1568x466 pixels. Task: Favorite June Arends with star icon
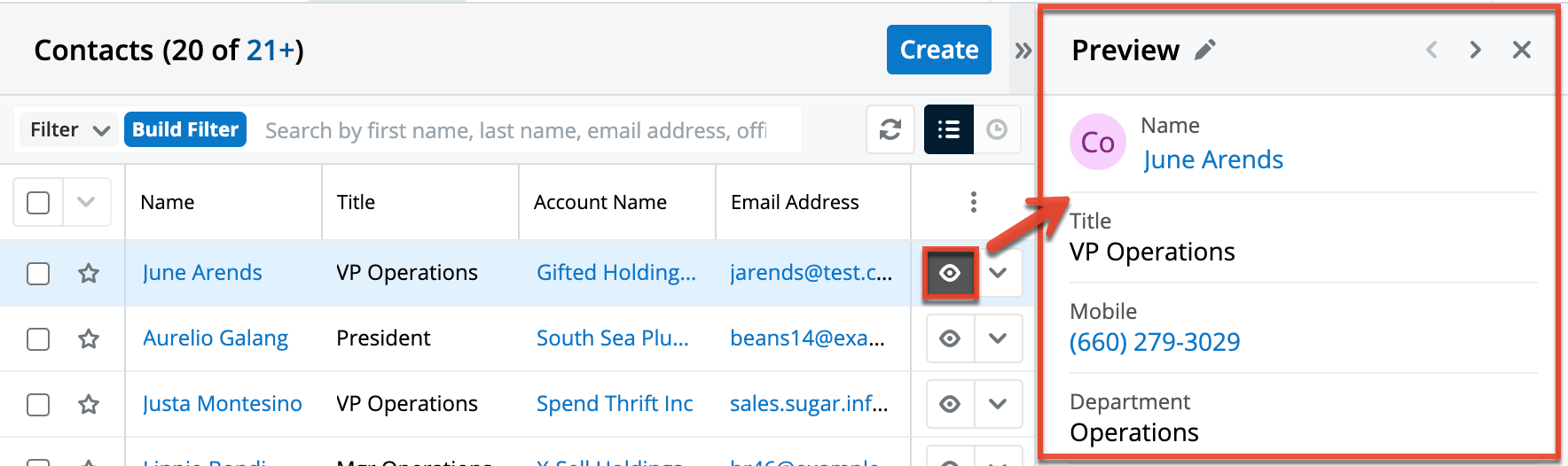[x=89, y=273]
